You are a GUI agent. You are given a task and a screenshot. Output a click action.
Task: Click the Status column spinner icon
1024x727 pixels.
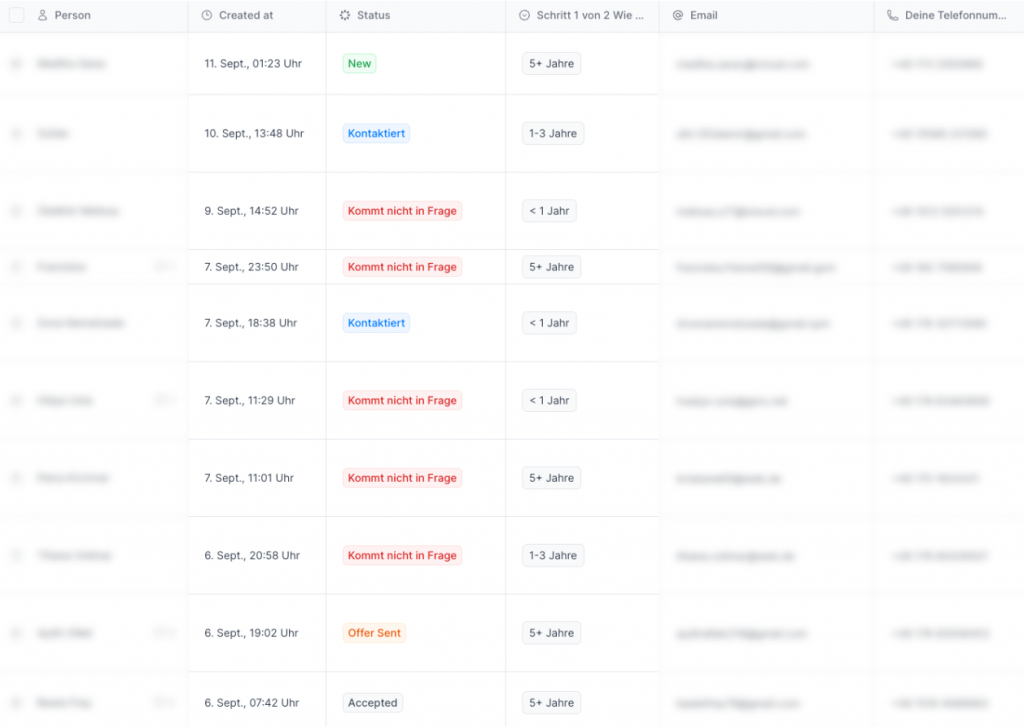pyautogui.click(x=345, y=16)
